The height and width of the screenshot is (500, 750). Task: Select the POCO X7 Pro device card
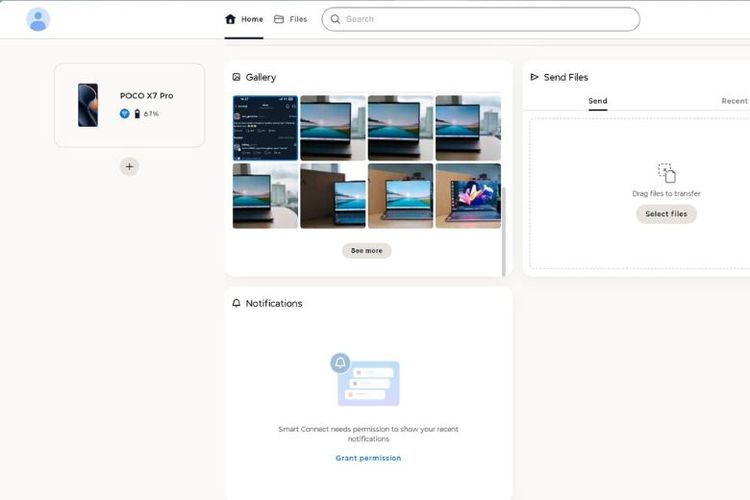pyautogui.click(x=129, y=105)
